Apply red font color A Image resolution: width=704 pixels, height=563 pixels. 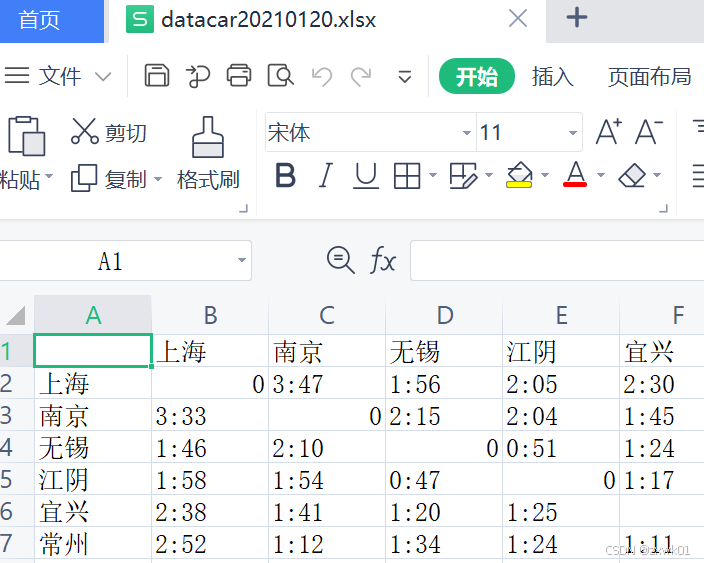[575, 174]
